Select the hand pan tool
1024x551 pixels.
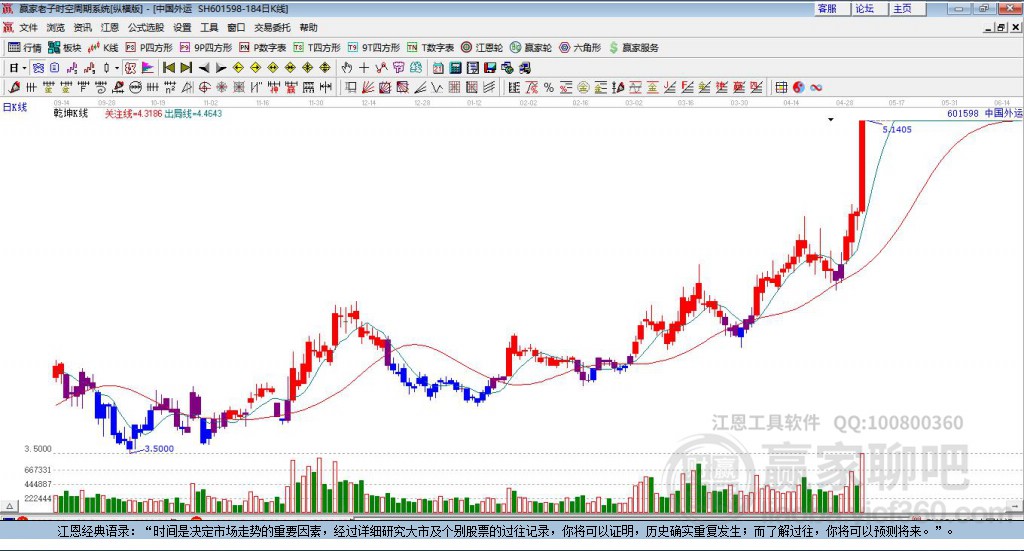(347, 68)
